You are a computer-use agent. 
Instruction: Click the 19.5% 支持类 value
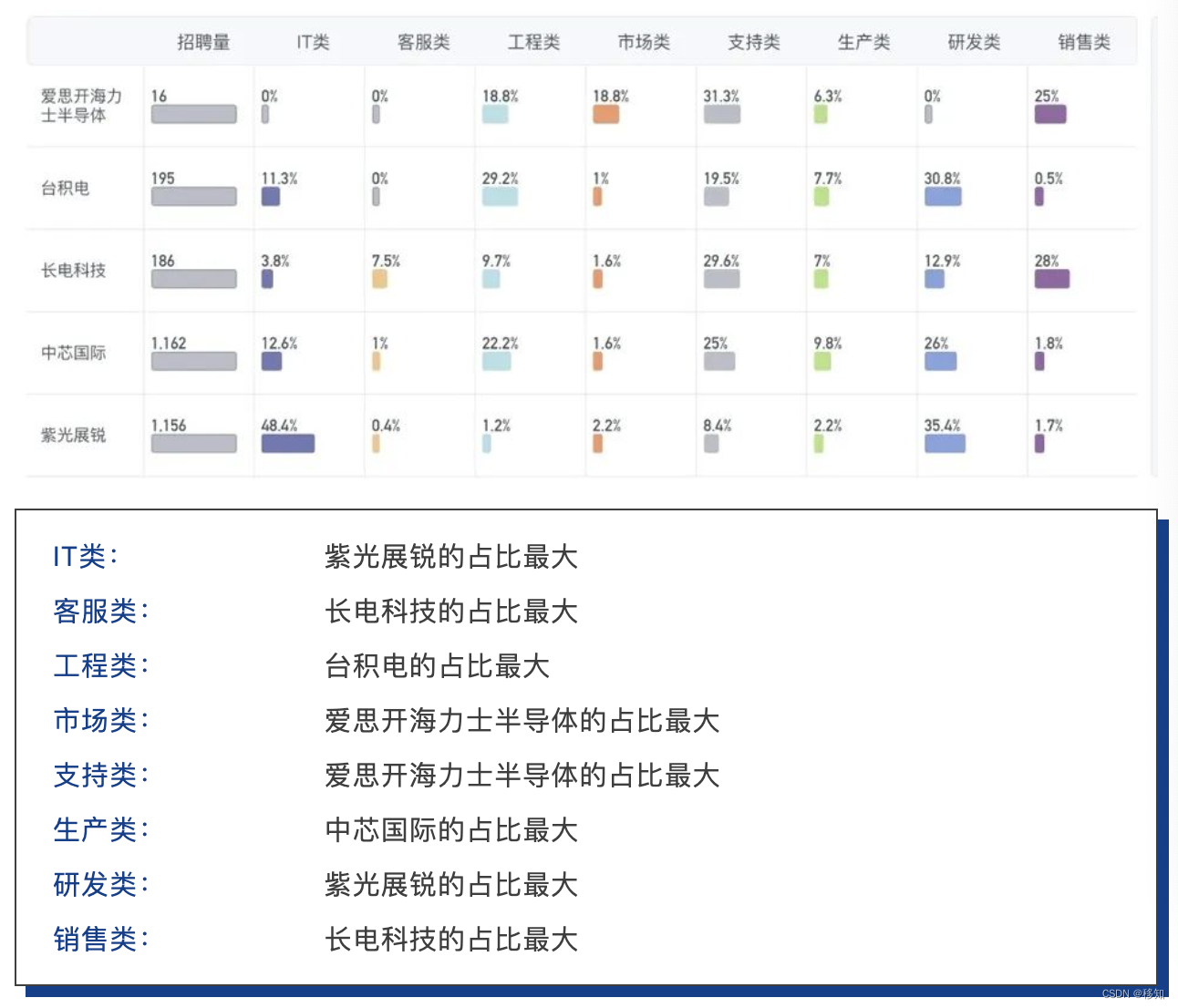click(721, 179)
